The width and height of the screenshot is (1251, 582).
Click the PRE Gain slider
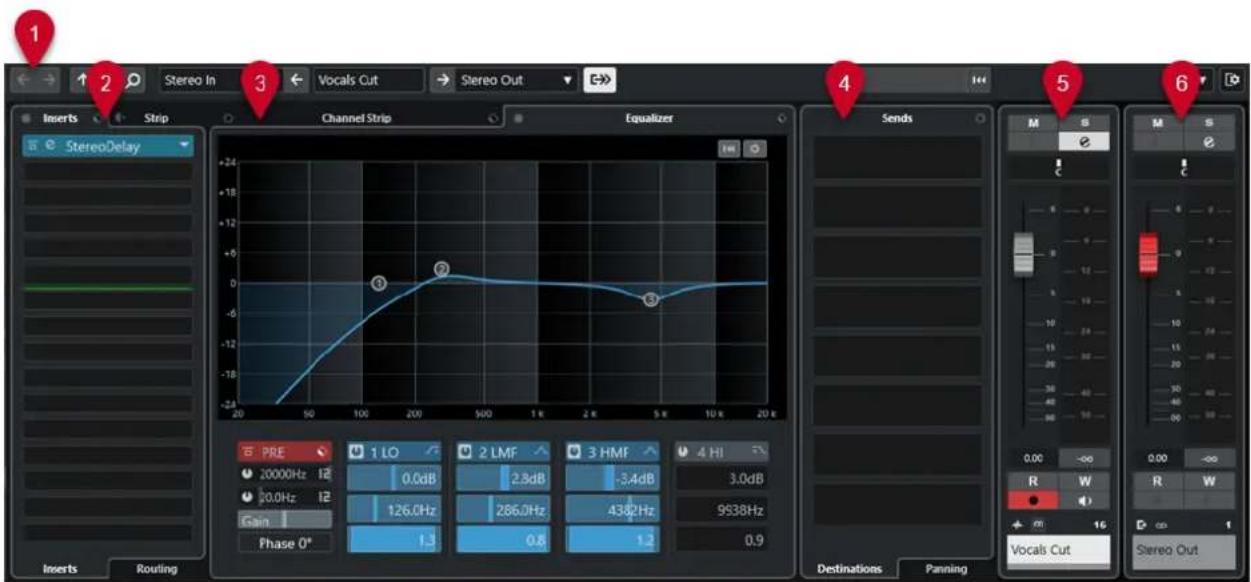(x=285, y=520)
